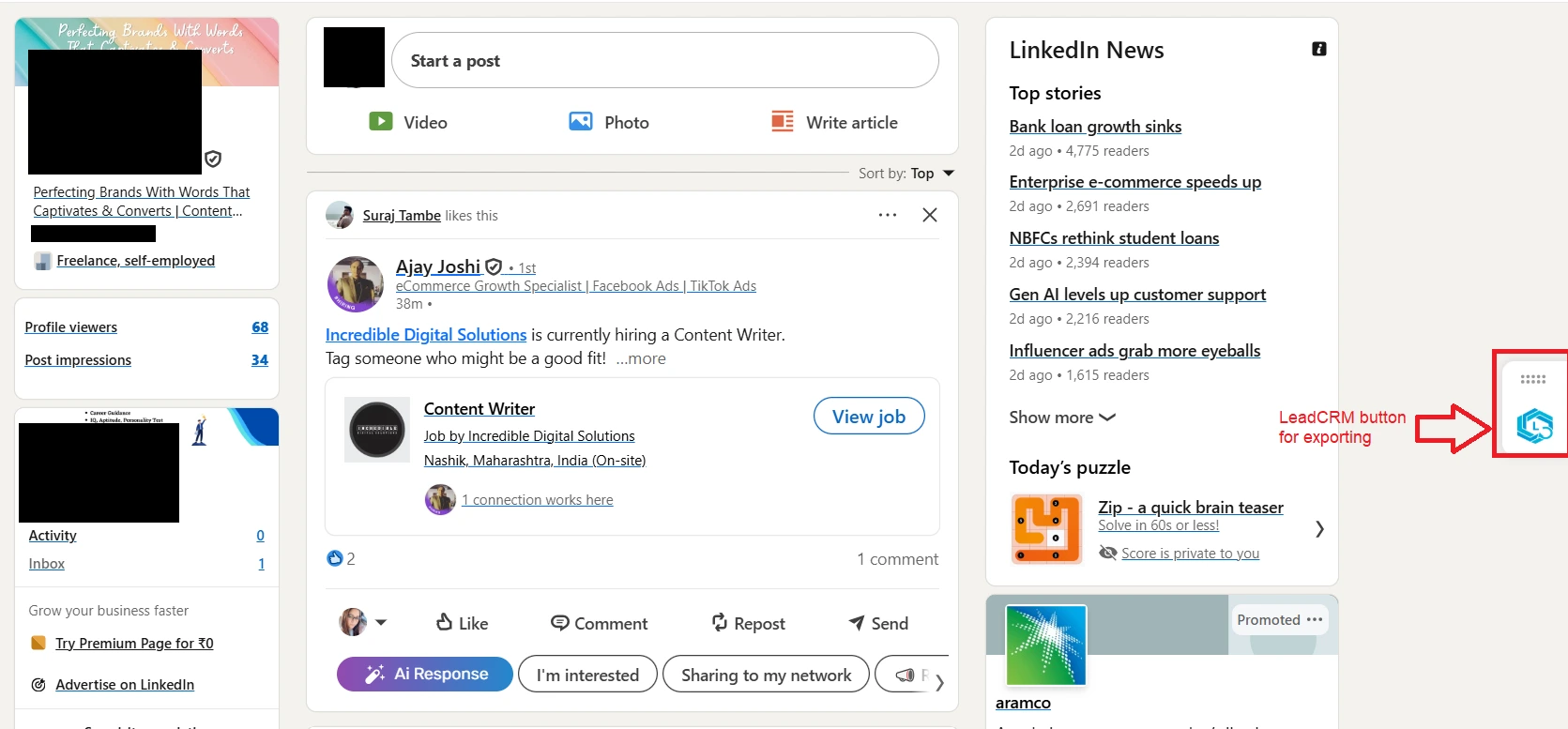Viewport: 1568px width, 729px height.
Task: Open the Zip puzzle chevron arrow
Action: pos(1319,529)
